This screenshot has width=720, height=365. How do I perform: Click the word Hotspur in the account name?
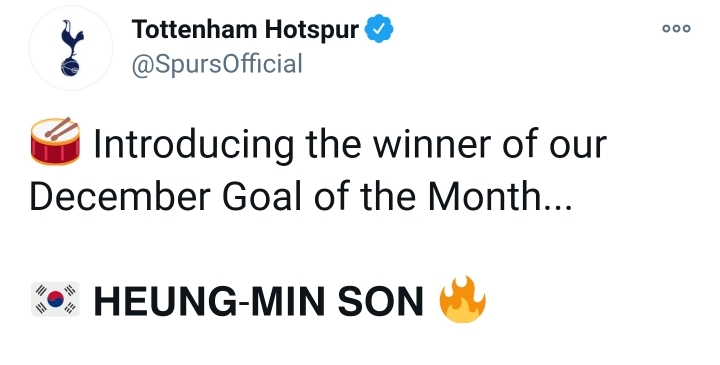(312, 29)
